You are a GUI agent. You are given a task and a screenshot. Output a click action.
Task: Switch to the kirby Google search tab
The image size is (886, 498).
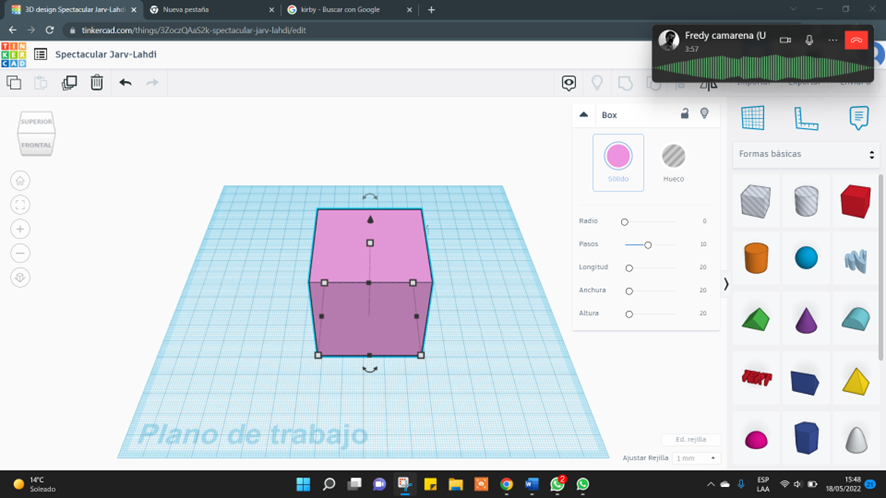pos(349,10)
